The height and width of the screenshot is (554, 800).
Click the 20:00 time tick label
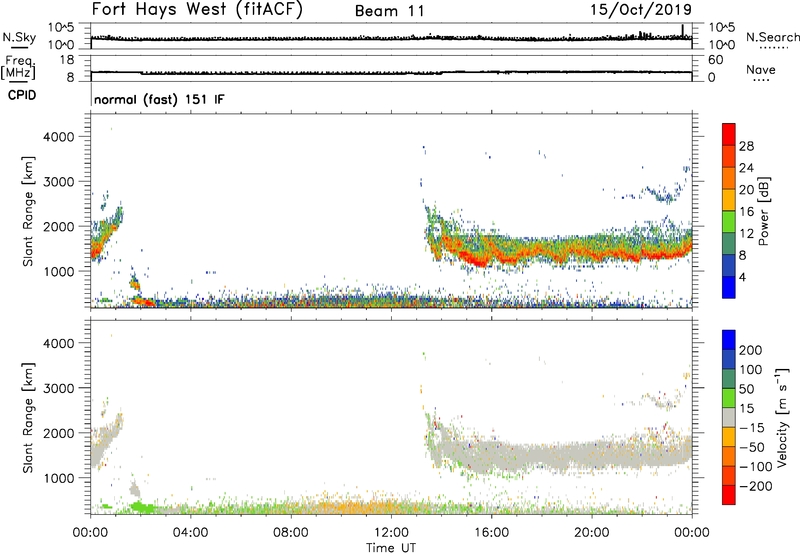pyautogui.click(x=592, y=533)
